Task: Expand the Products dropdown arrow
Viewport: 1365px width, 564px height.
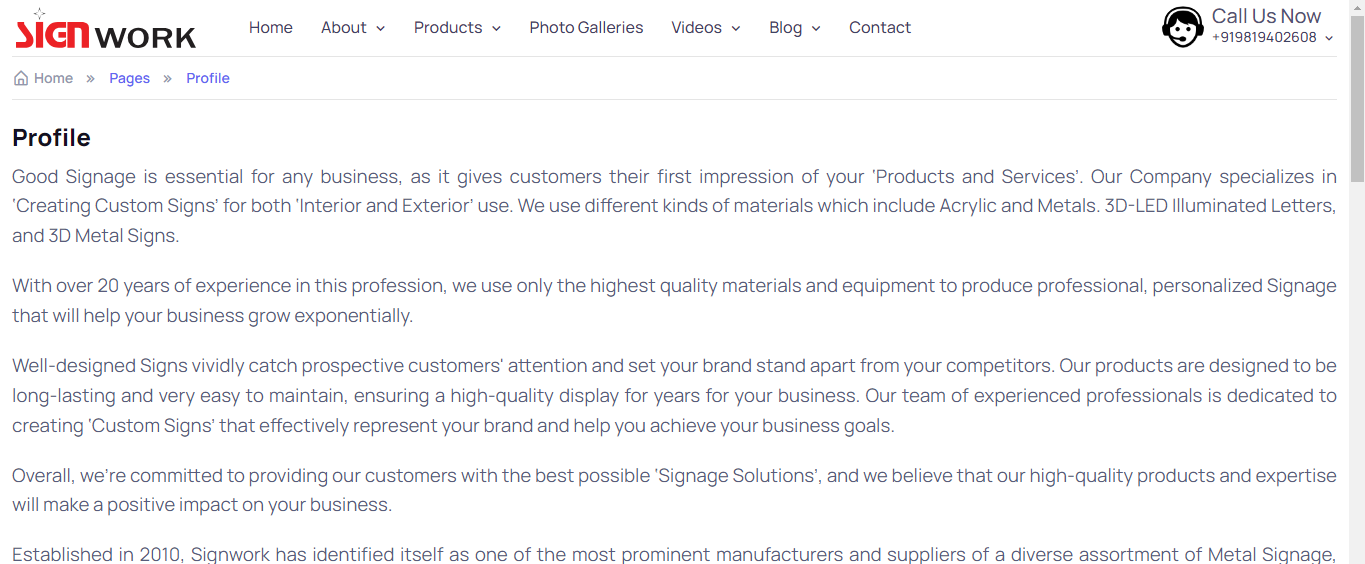Action: click(x=496, y=29)
